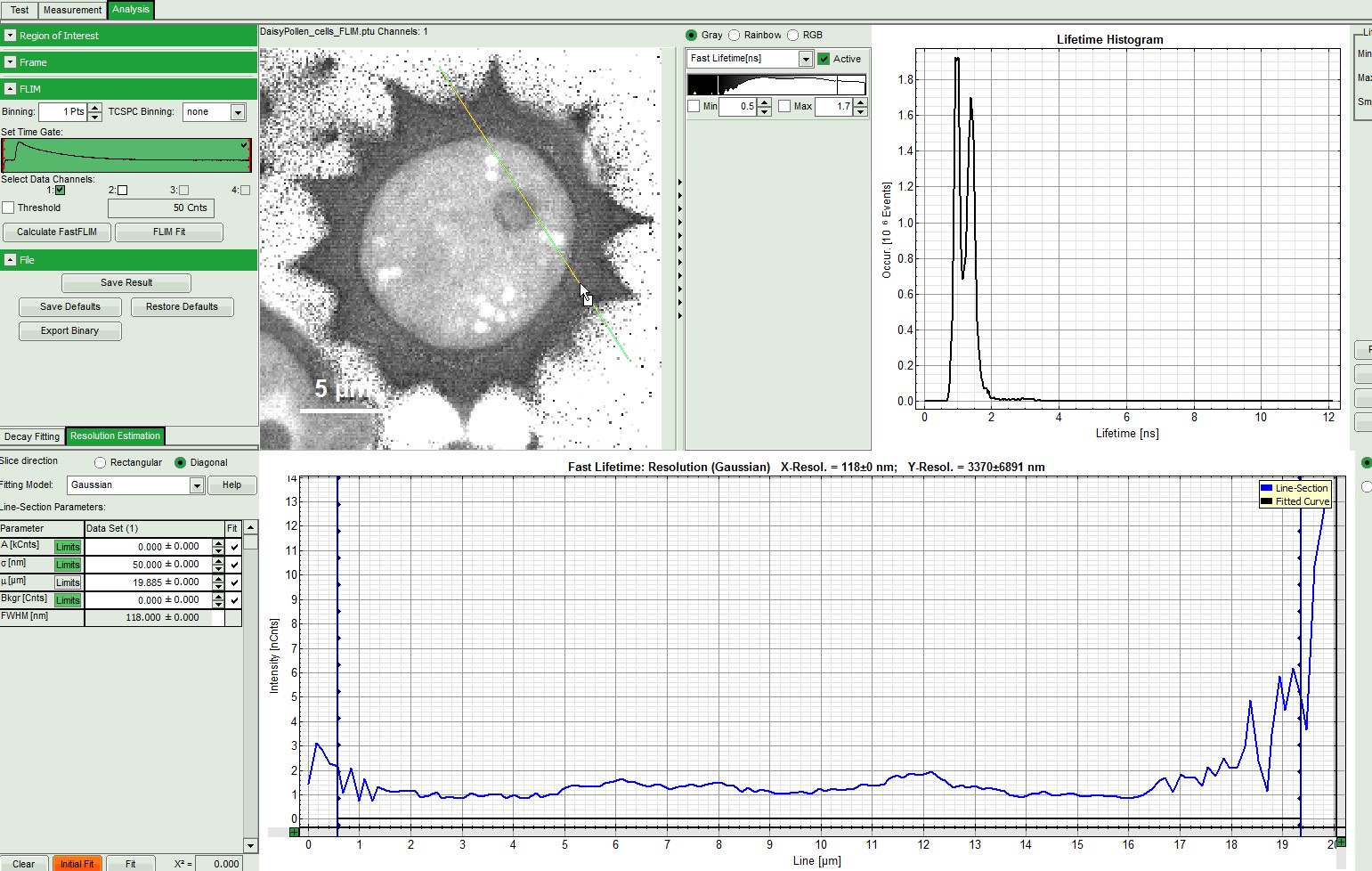Decrease the Max lifetime value
Image resolution: width=1372 pixels, height=871 pixels.
(860, 111)
